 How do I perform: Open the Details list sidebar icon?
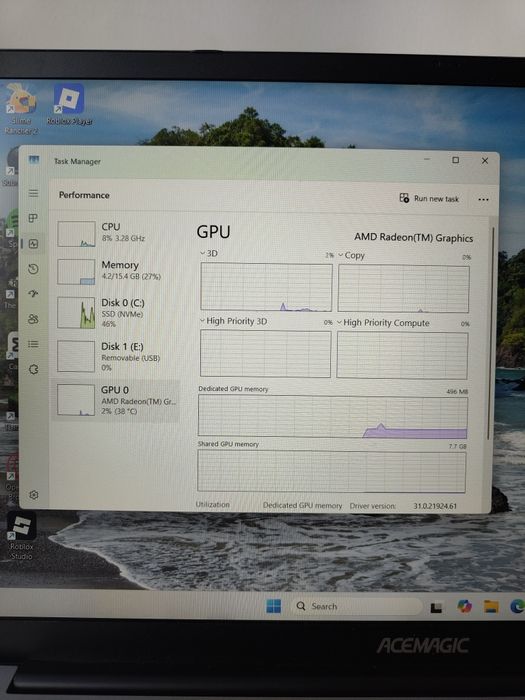click(33, 344)
